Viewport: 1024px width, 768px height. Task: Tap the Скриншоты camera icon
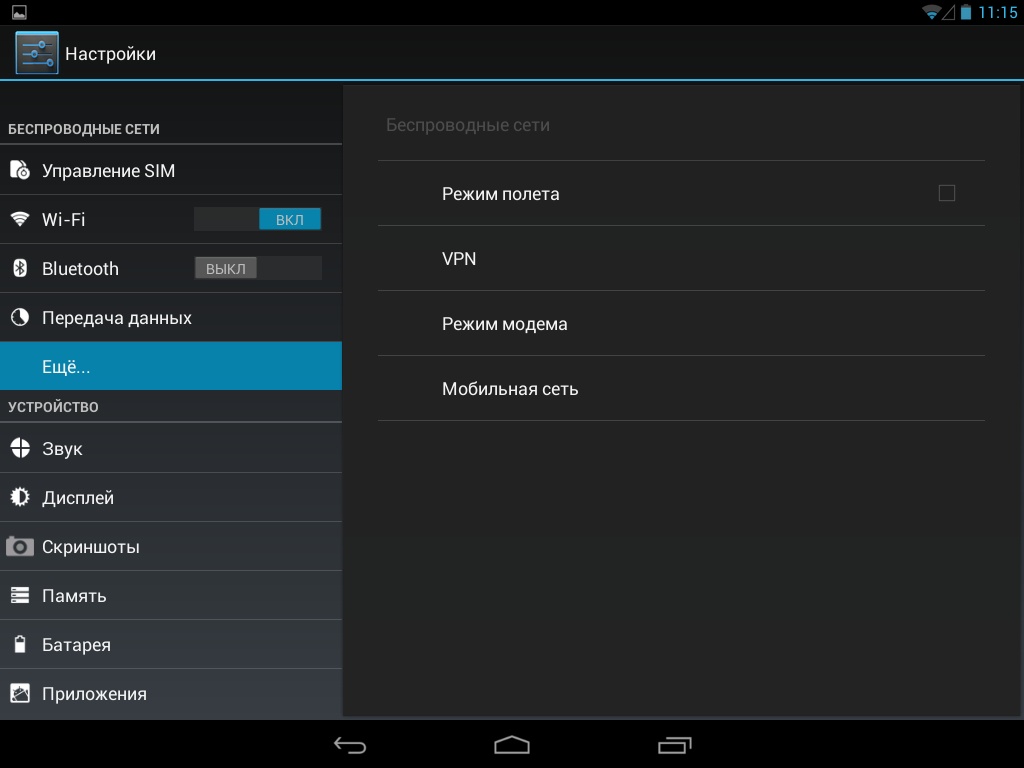(20, 547)
